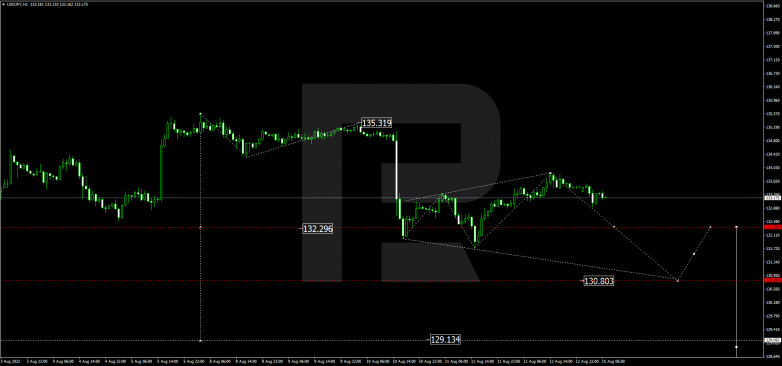Click the '12 Aug 06:00' time axis label

coord(536,361)
